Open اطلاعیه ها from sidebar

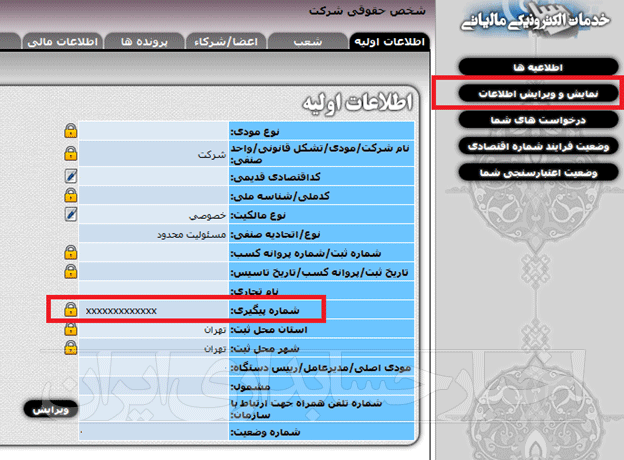click(538, 67)
